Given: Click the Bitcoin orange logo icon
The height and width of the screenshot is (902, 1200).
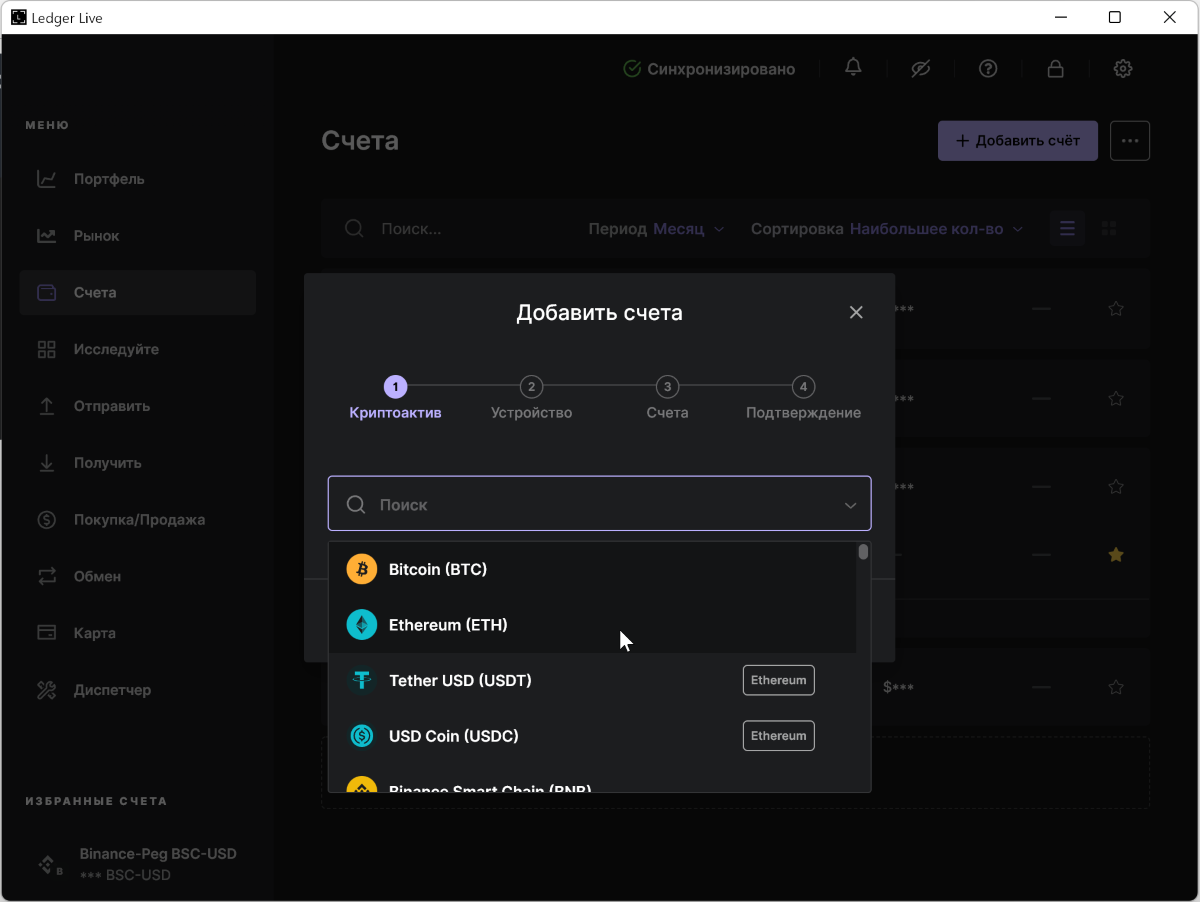Looking at the screenshot, I should click(361, 569).
